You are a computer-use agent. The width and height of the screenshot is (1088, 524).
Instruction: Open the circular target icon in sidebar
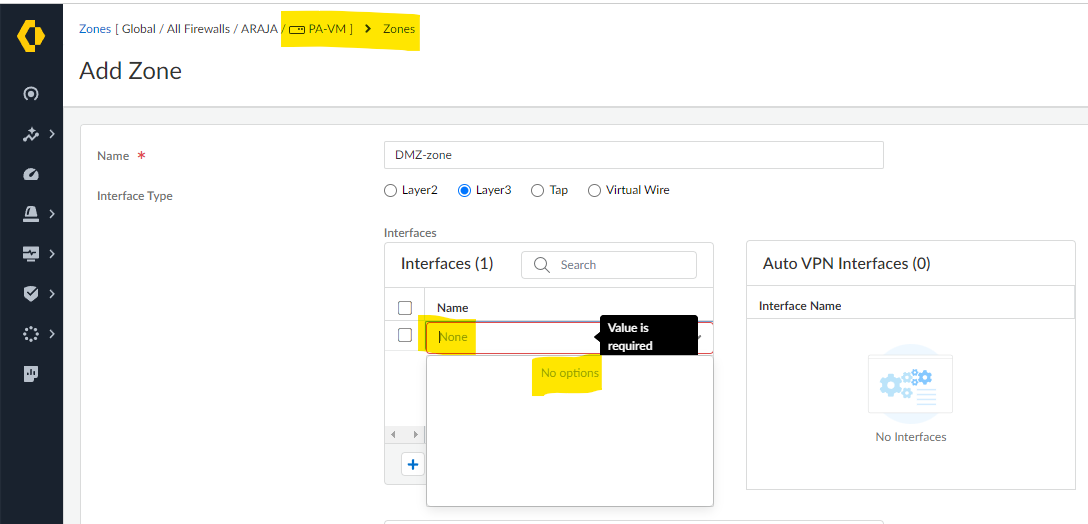pyautogui.click(x=31, y=94)
